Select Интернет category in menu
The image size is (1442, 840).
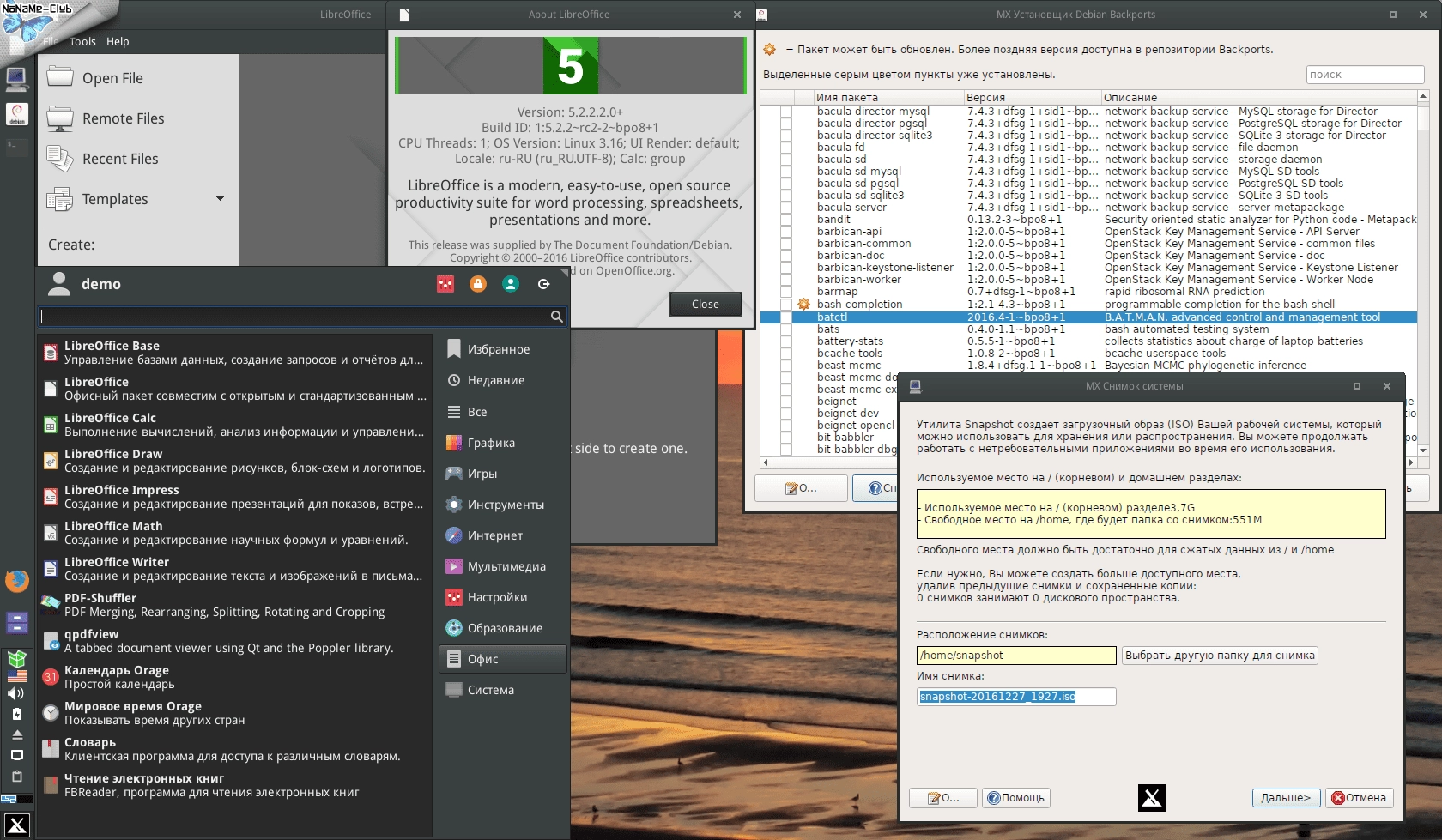(x=503, y=535)
